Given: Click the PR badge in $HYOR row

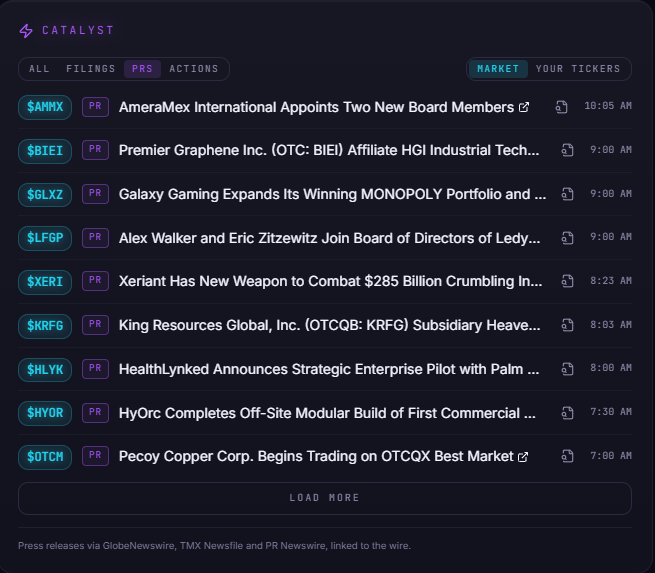Looking at the screenshot, I should point(95,412).
